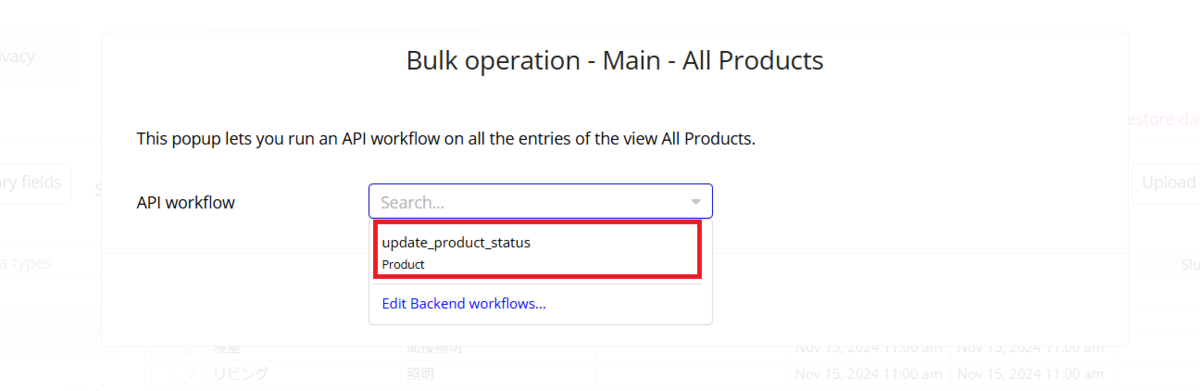Click the Slug column header
1200x391 pixels.
[1189, 263]
